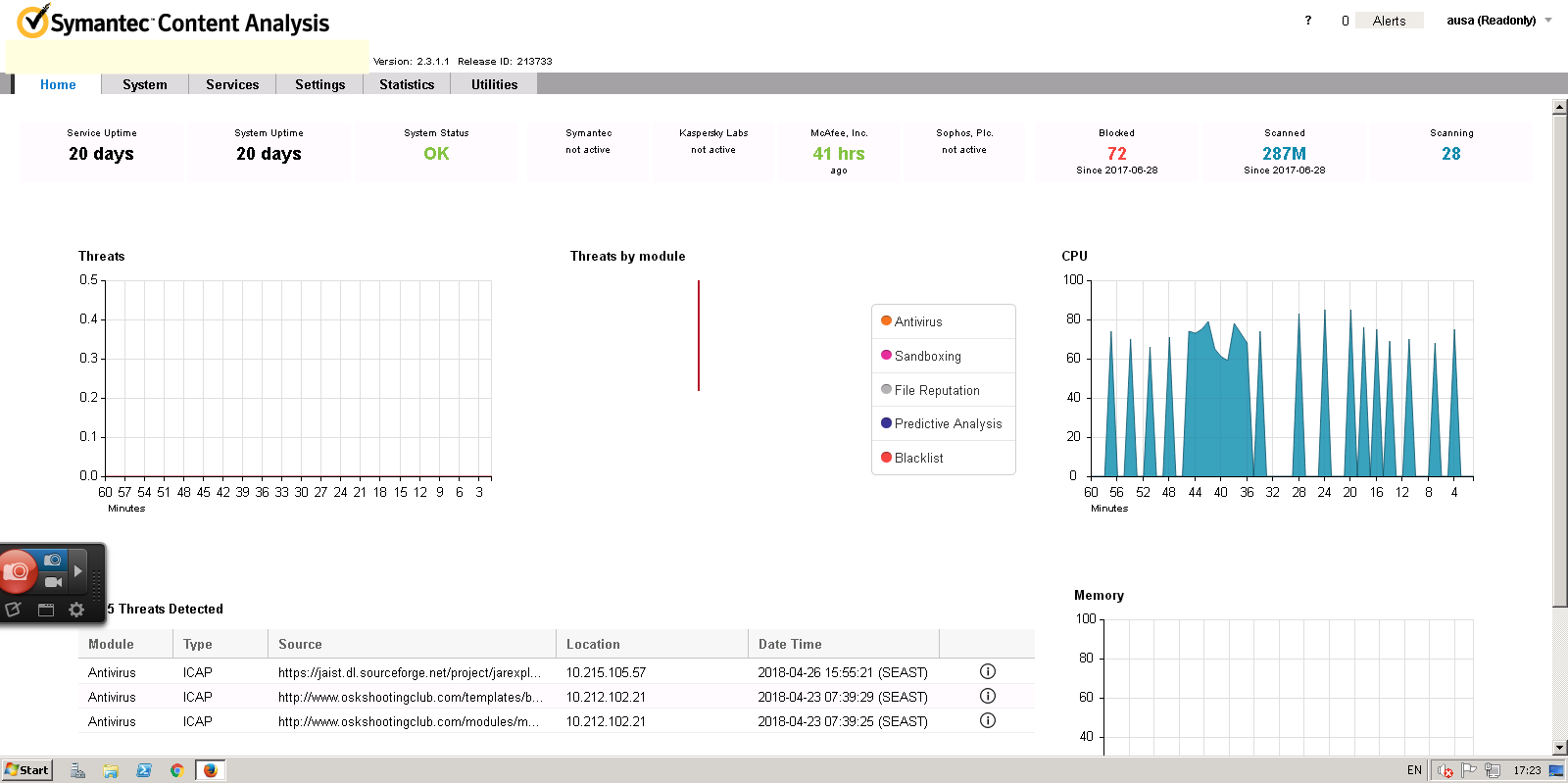Open the System menu tab
The height and width of the screenshot is (783, 1568).
[x=145, y=84]
